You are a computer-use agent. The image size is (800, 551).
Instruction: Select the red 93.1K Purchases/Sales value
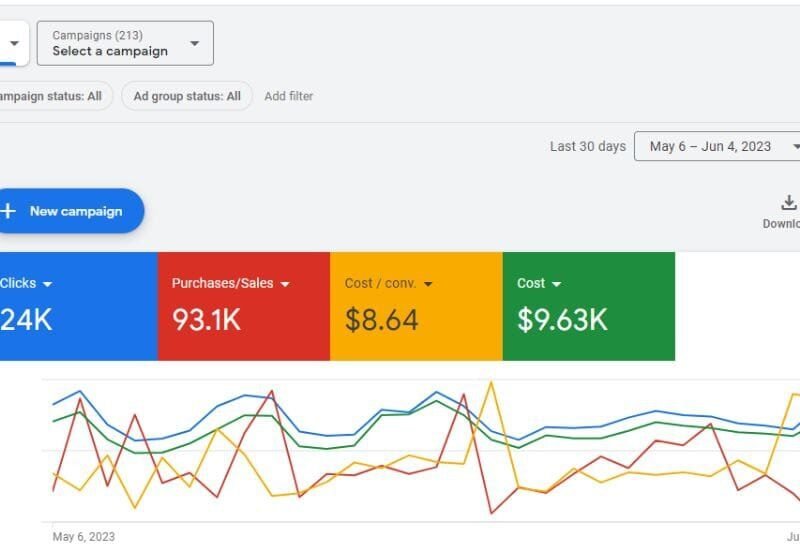click(x=206, y=320)
